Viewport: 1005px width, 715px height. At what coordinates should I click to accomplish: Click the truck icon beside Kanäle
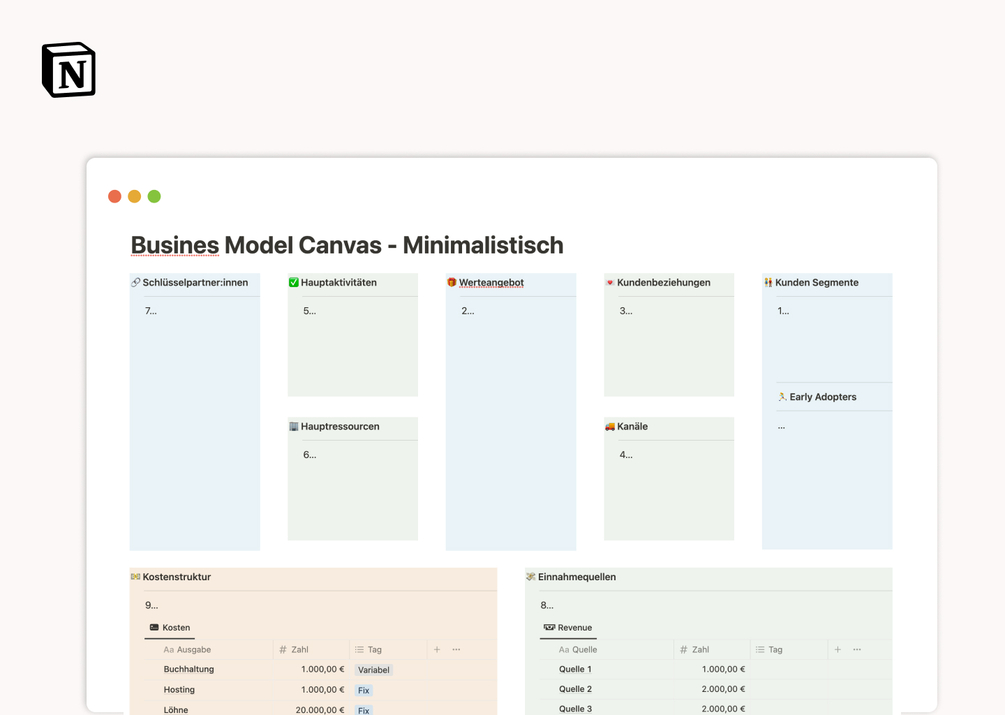pos(610,427)
